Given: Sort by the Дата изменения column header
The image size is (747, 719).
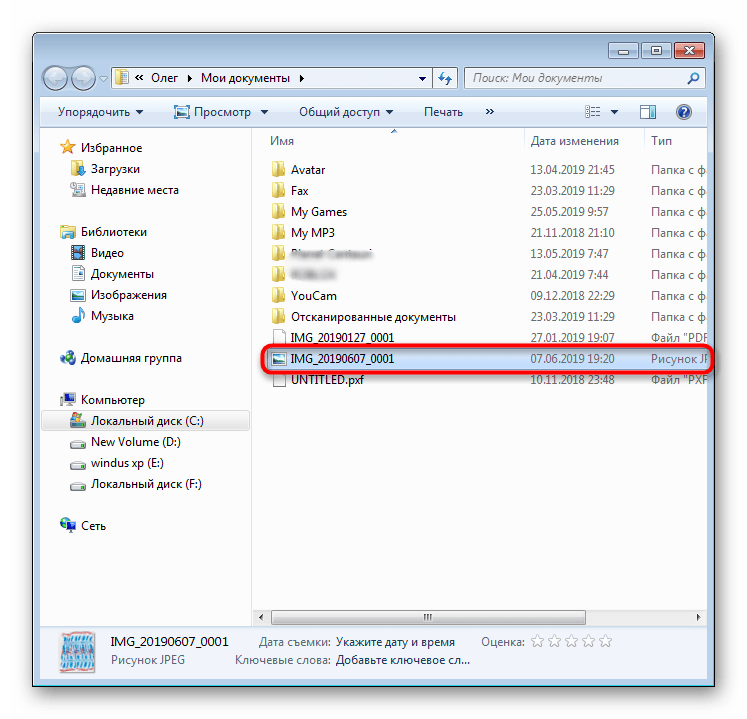Looking at the screenshot, I should [574, 141].
